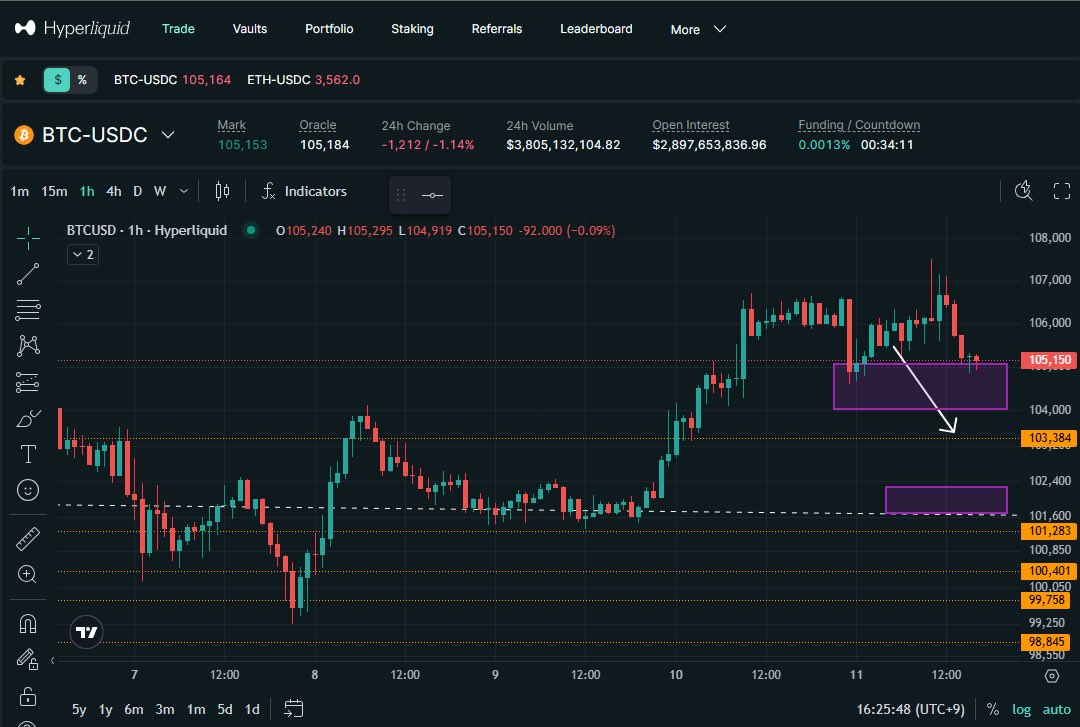
Task: Set chart range to 6m
Action: click(x=134, y=709)
